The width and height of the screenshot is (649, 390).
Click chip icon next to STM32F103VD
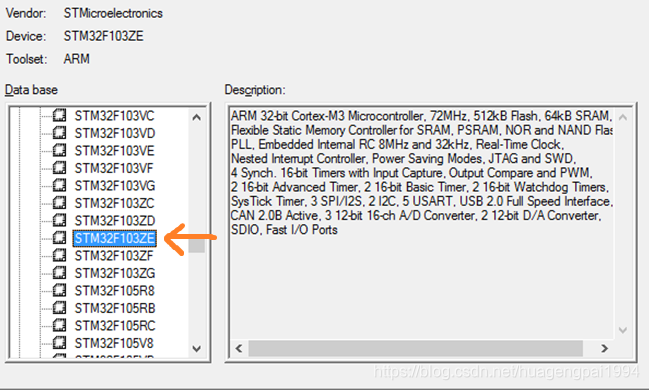pyautogui.click(x=59, y=133)
